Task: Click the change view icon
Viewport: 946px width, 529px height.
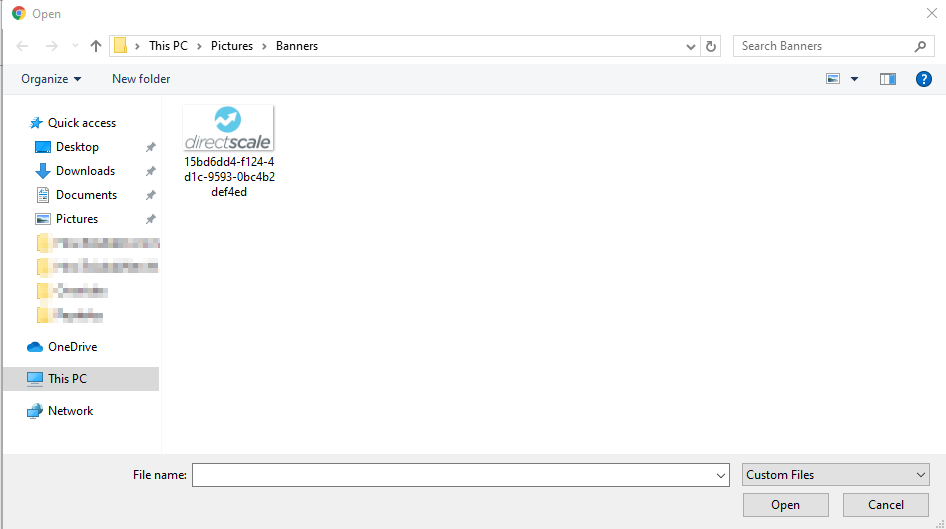Action: click(x=833, y=79)
